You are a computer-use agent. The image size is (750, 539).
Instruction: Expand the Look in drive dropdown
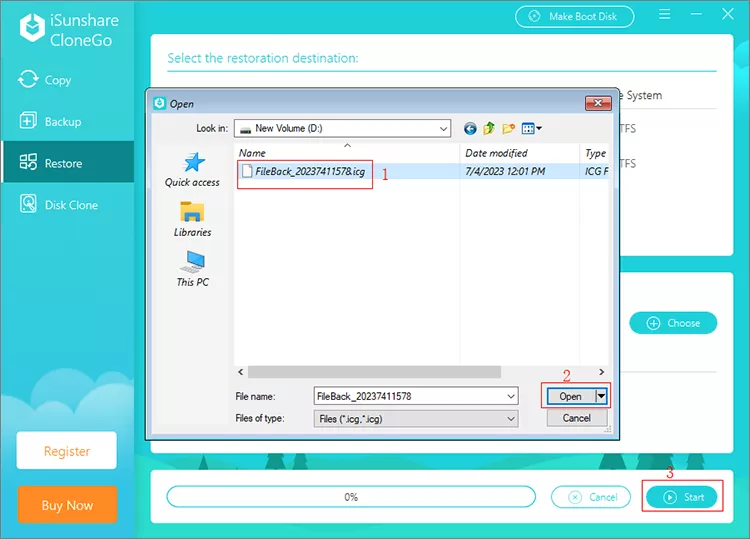point(443,129)
